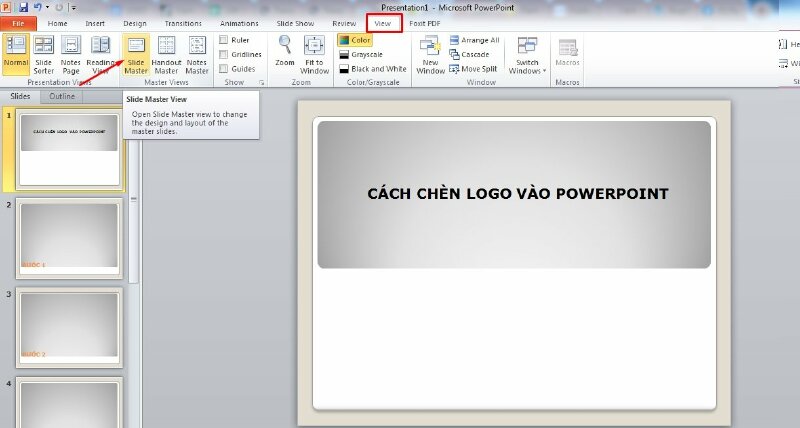
Task: Open Customize Quick Access Toolbar dropdown
Action: [73, 8]
